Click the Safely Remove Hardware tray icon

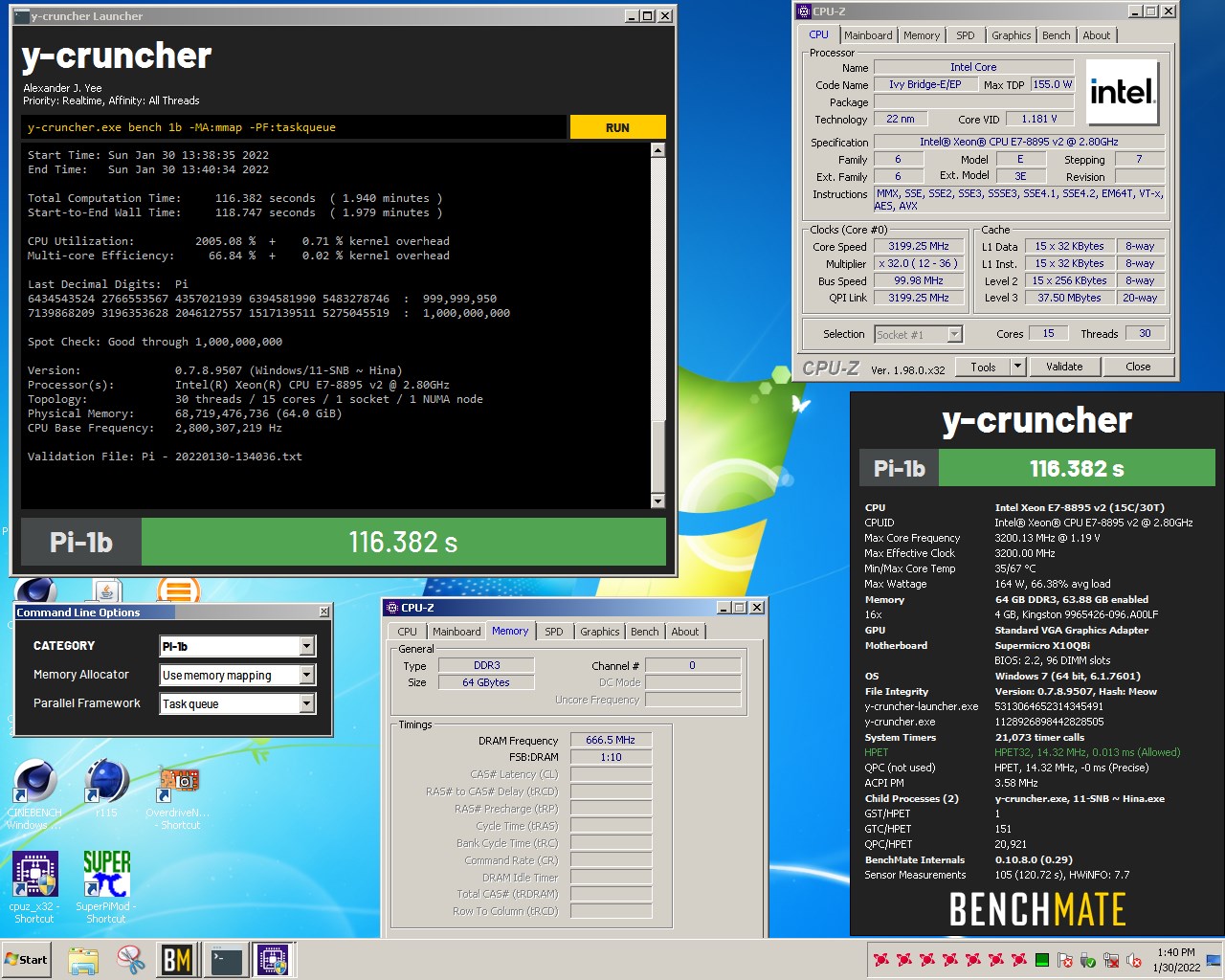(1088, 960)
